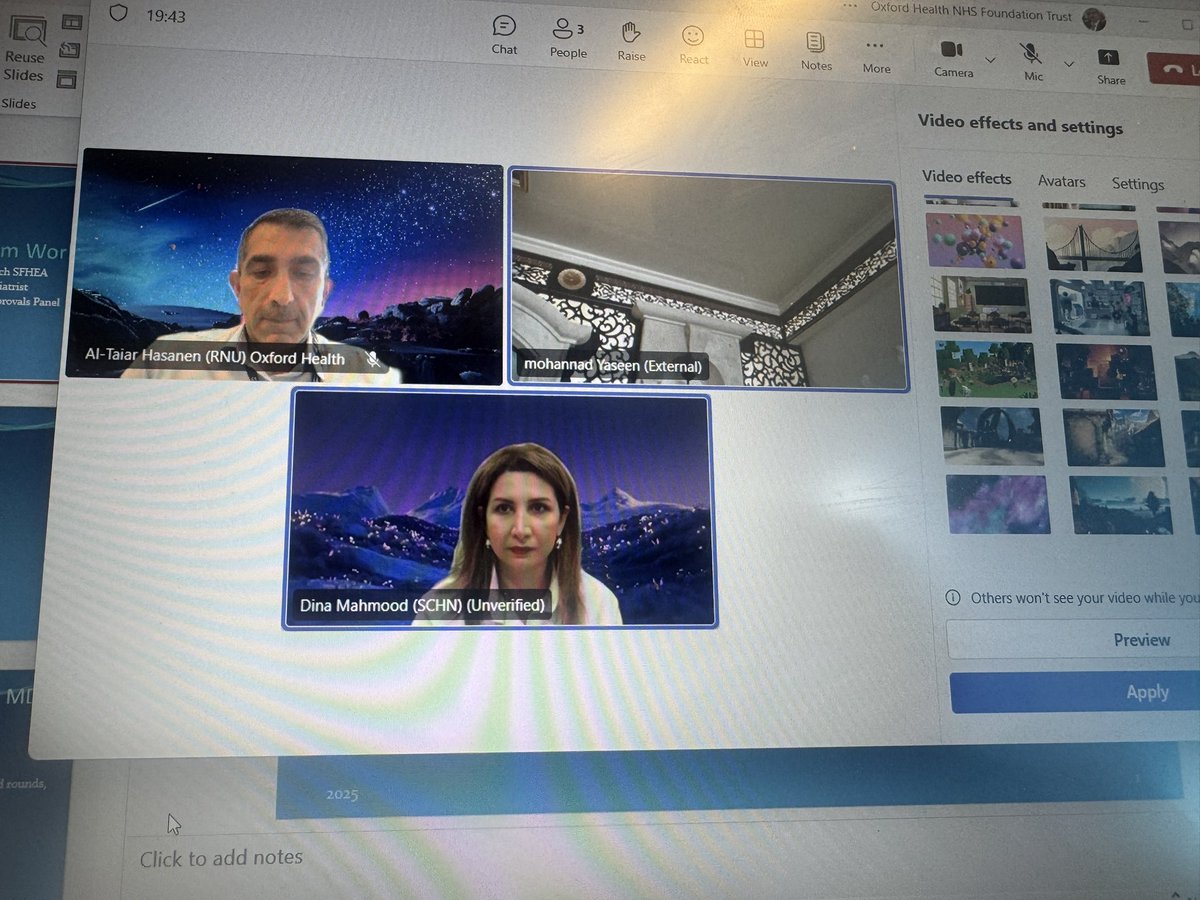Click the Click to add notes field
Image resolution: width=1200 pixels, height=900 pixels.
[x=221, y=858]
